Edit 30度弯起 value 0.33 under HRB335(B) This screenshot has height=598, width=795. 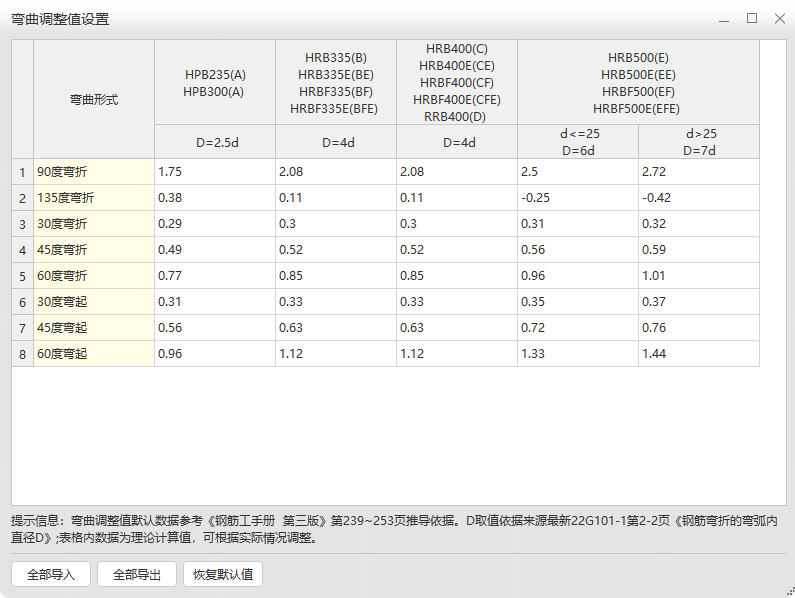coord(336,302)
